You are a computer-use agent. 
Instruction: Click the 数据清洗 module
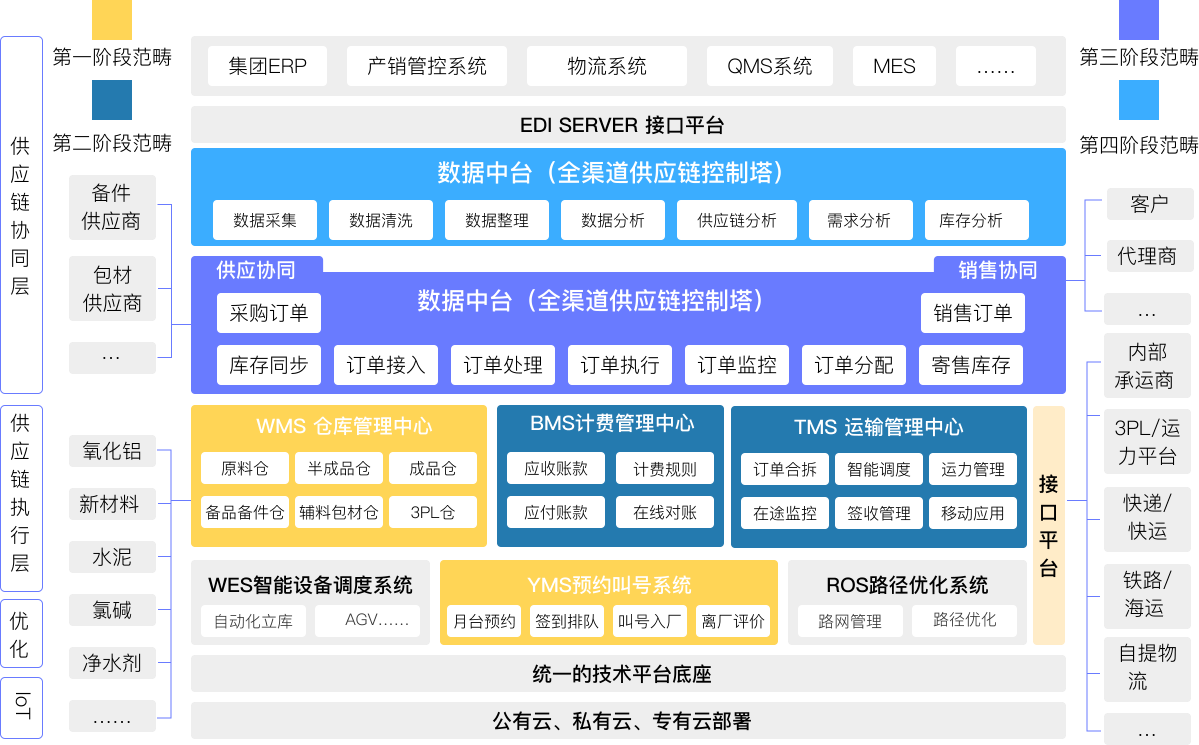click(380, 220)
